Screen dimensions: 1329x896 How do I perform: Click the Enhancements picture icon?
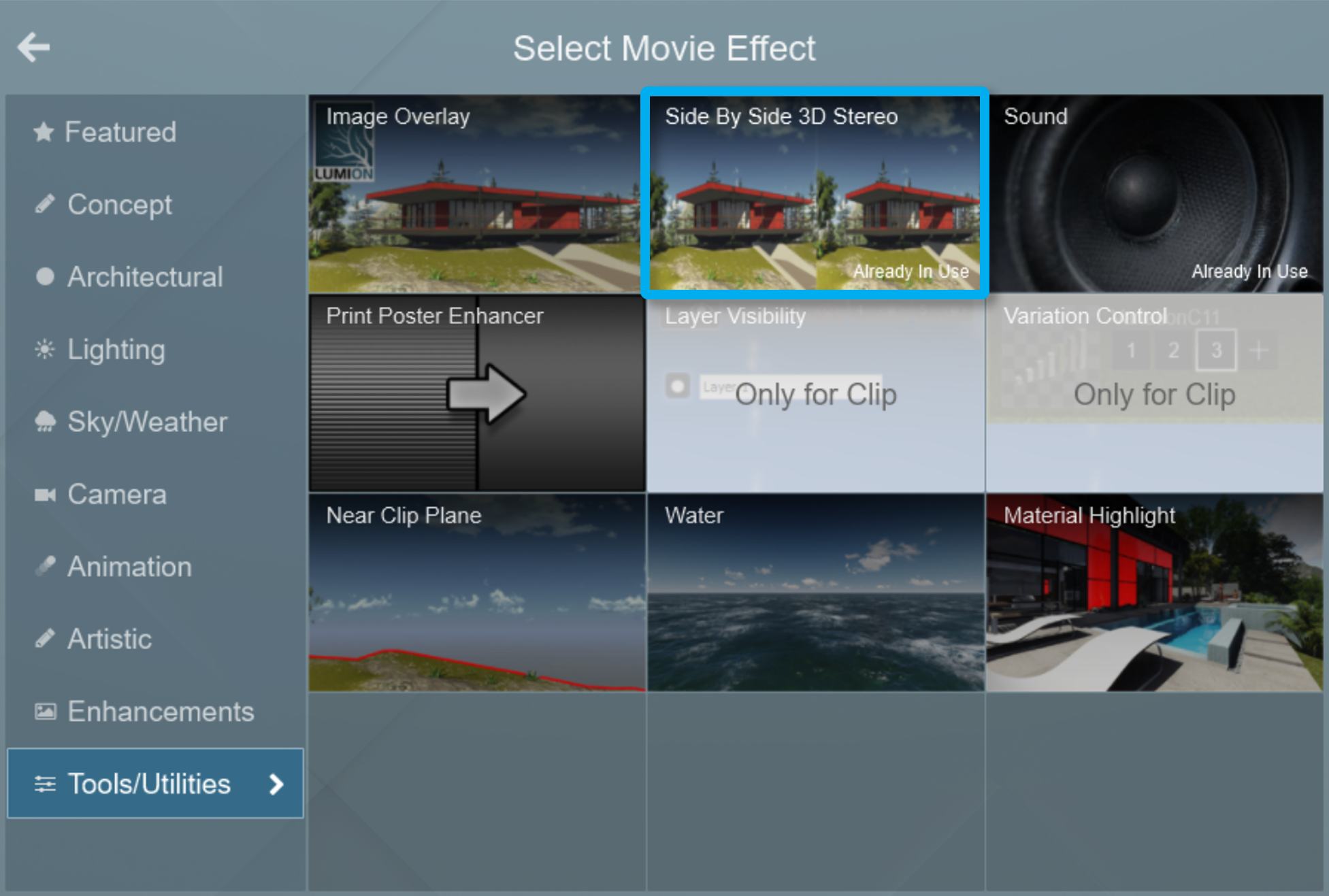click(45, 712)
